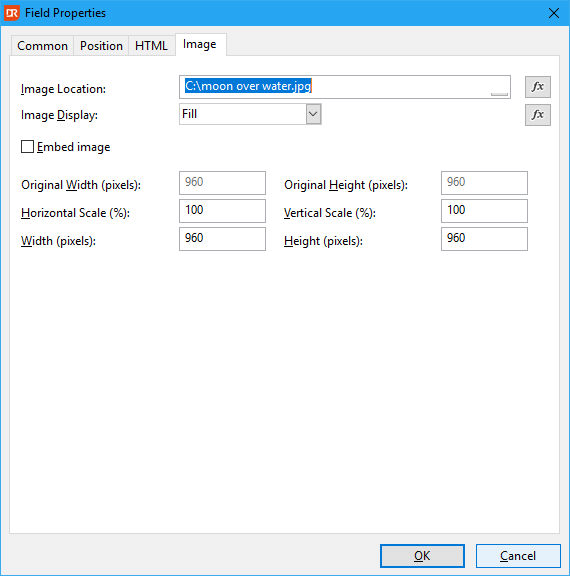570x576 pixels.
Task: Expand the Image Display dropdown arrow
Action: 313,114
